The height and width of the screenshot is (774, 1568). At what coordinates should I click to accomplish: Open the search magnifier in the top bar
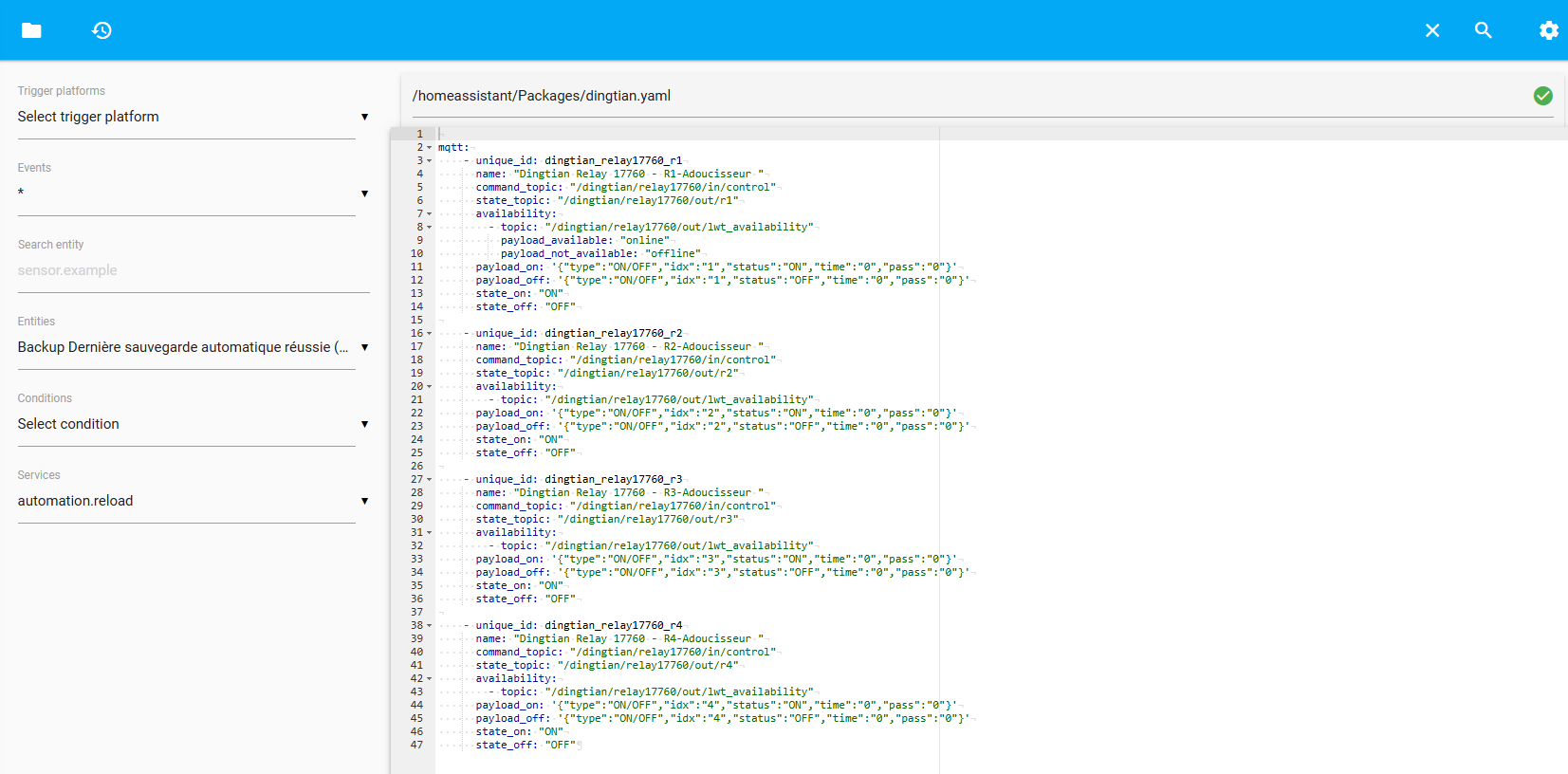(1484, 30)
